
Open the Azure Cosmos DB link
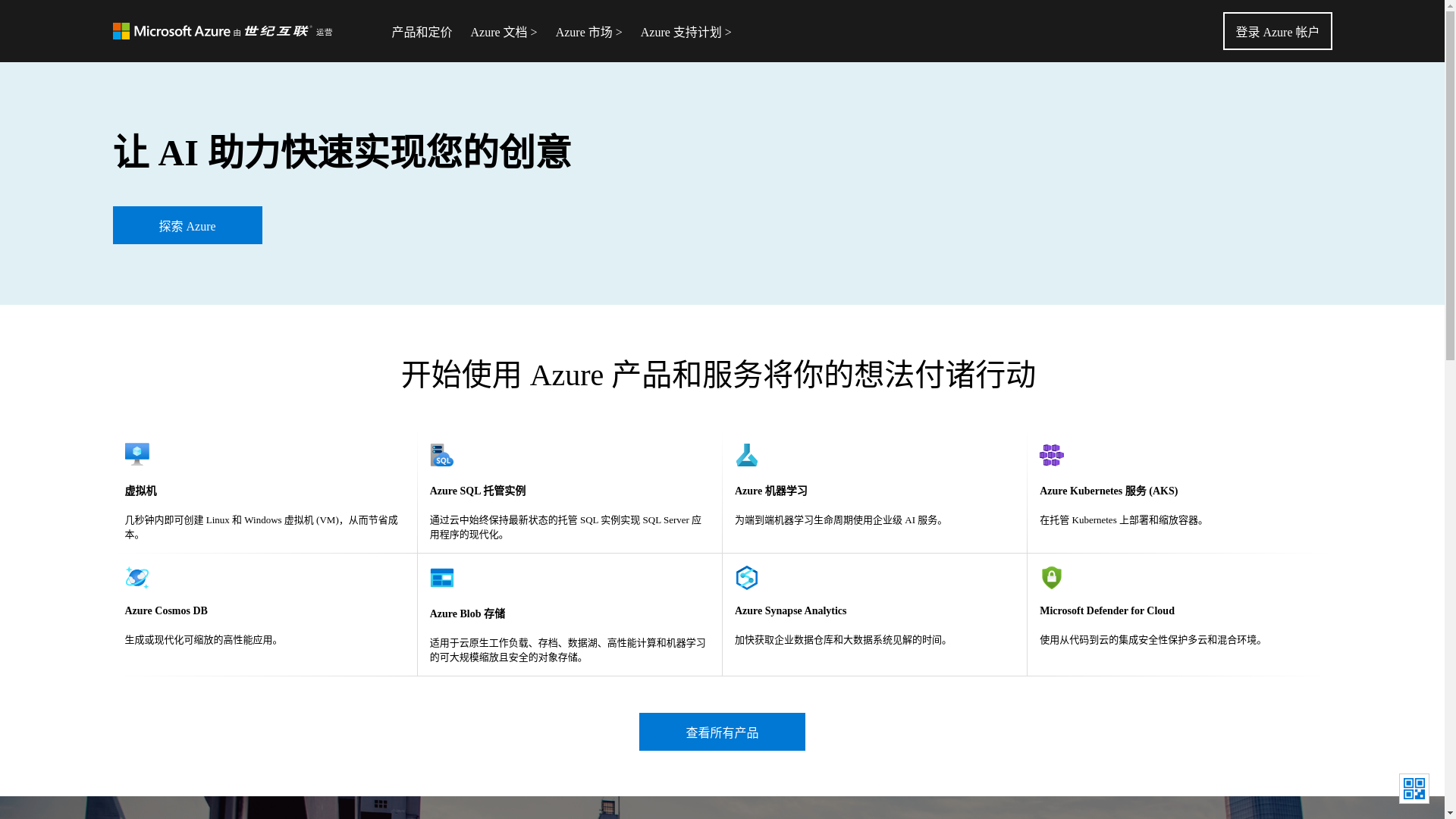pos(166,611)
